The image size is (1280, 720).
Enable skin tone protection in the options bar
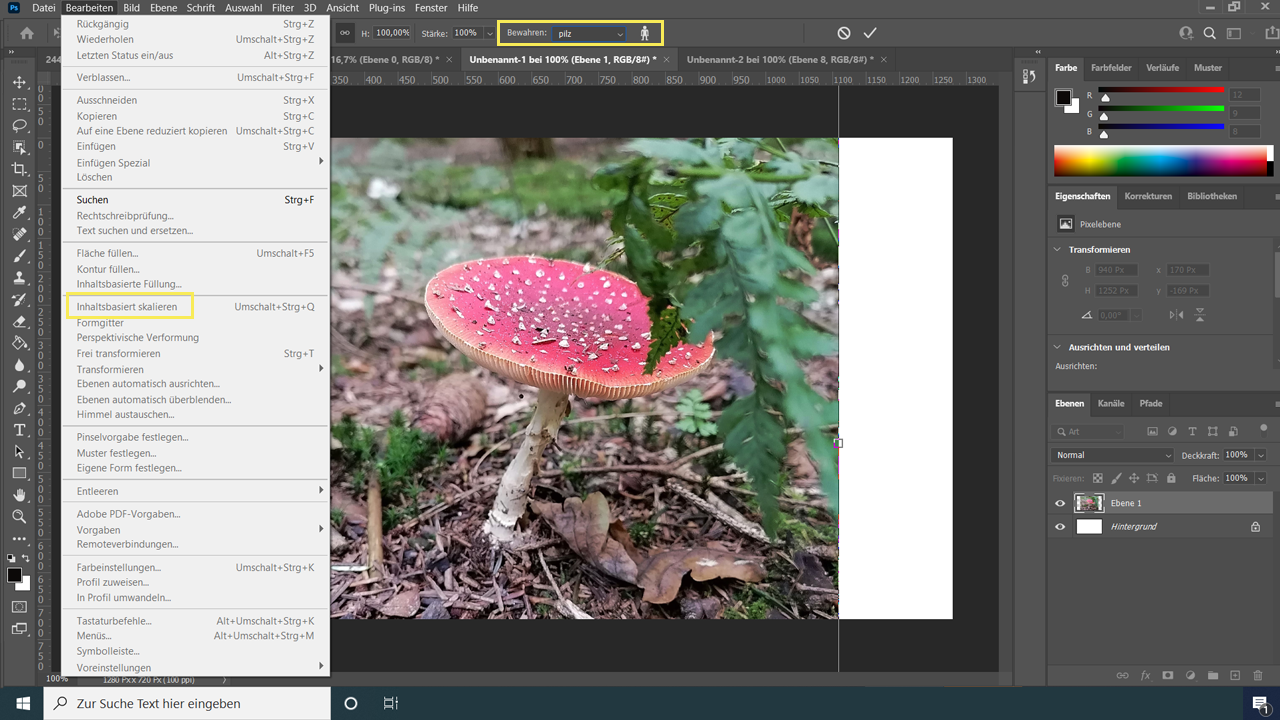coord(646,32)
